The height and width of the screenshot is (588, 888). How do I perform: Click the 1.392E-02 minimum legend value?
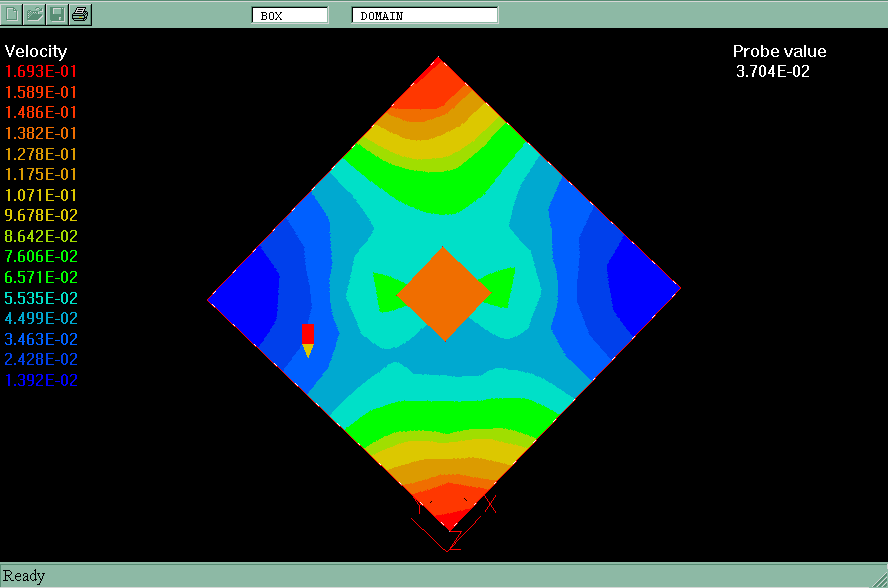41,380
